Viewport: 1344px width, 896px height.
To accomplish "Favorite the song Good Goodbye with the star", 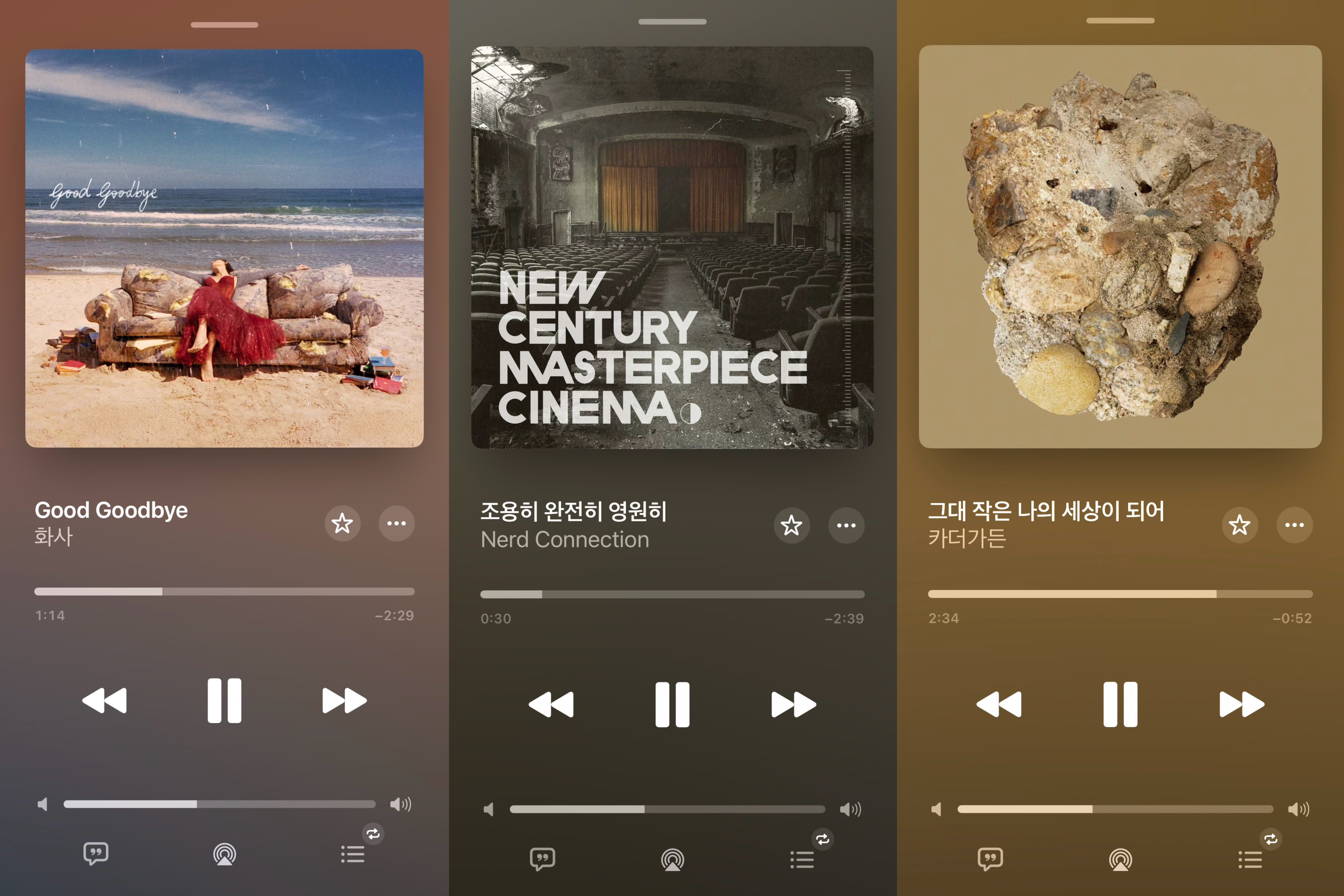I will pos(342,524).
